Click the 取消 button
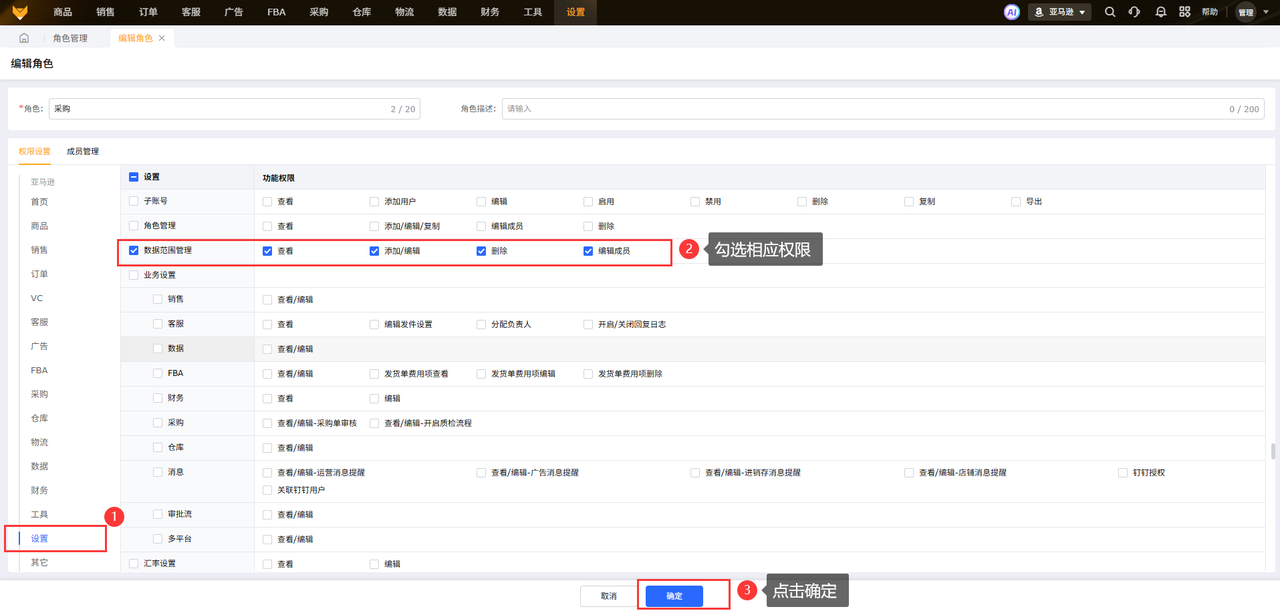1280x611 pixels. pyautogui.click(x=609, y=596)
